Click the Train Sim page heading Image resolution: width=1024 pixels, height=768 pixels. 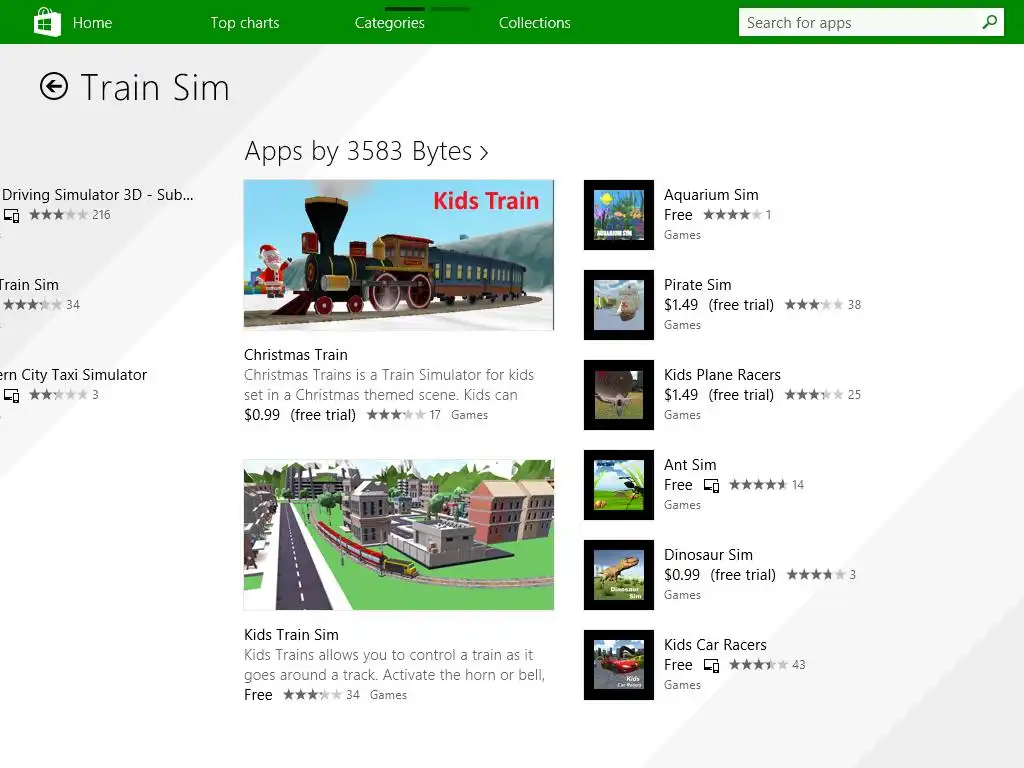(155, 88)
